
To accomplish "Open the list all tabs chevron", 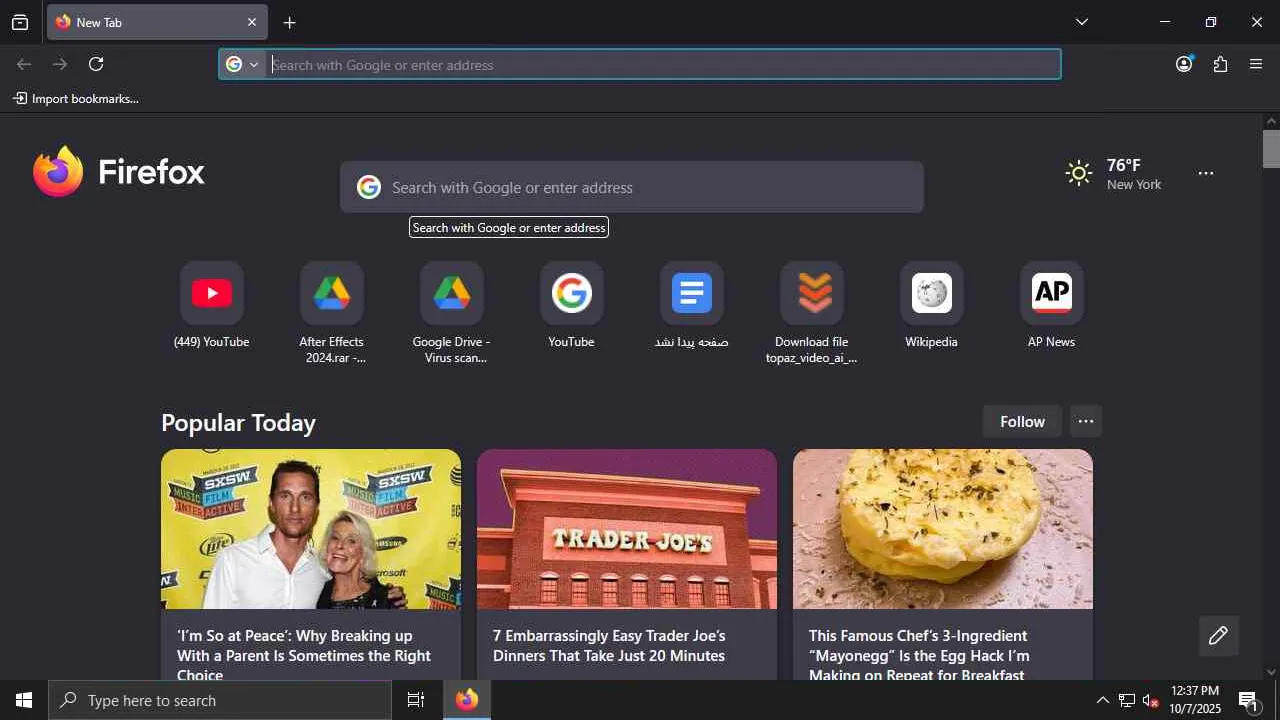I will point(1082,22).
